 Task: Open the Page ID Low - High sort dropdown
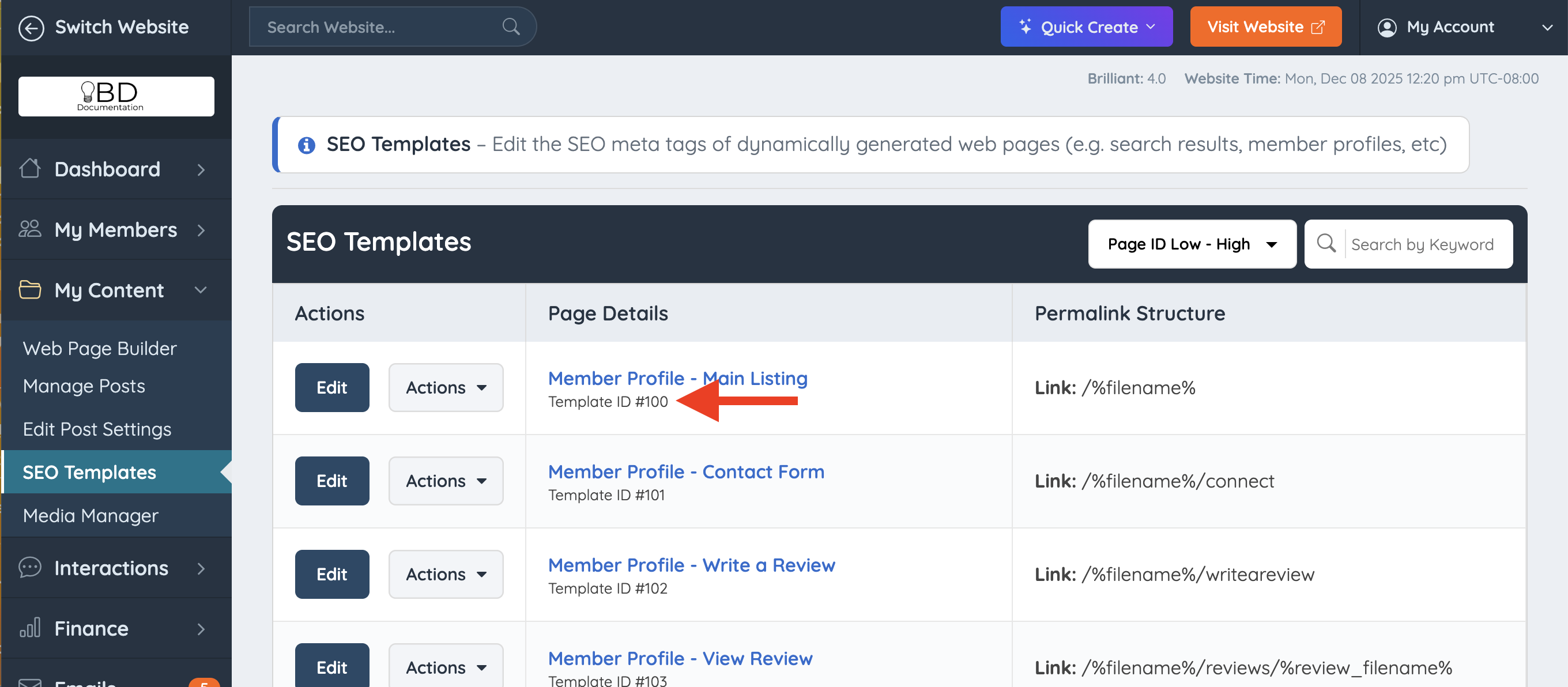1191,244
